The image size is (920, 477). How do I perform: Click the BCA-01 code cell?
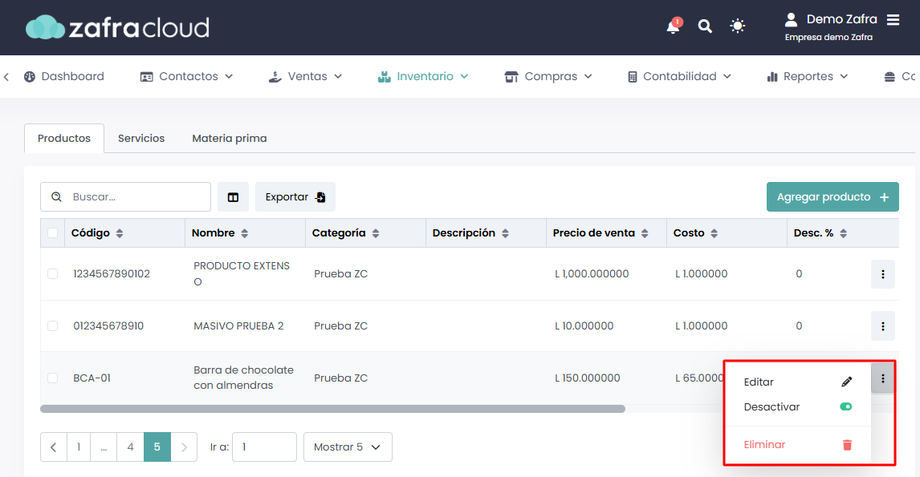click(x=92, y=378)
